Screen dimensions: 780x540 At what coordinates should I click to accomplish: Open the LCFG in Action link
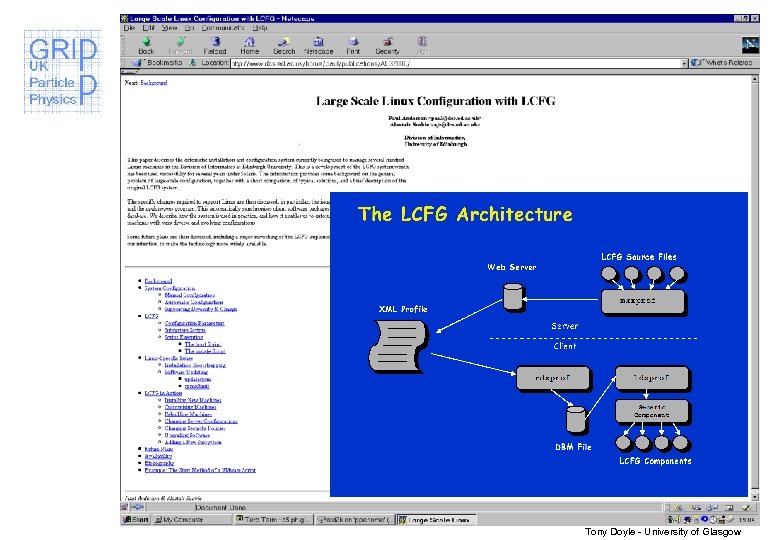click(x=163, y=393)
